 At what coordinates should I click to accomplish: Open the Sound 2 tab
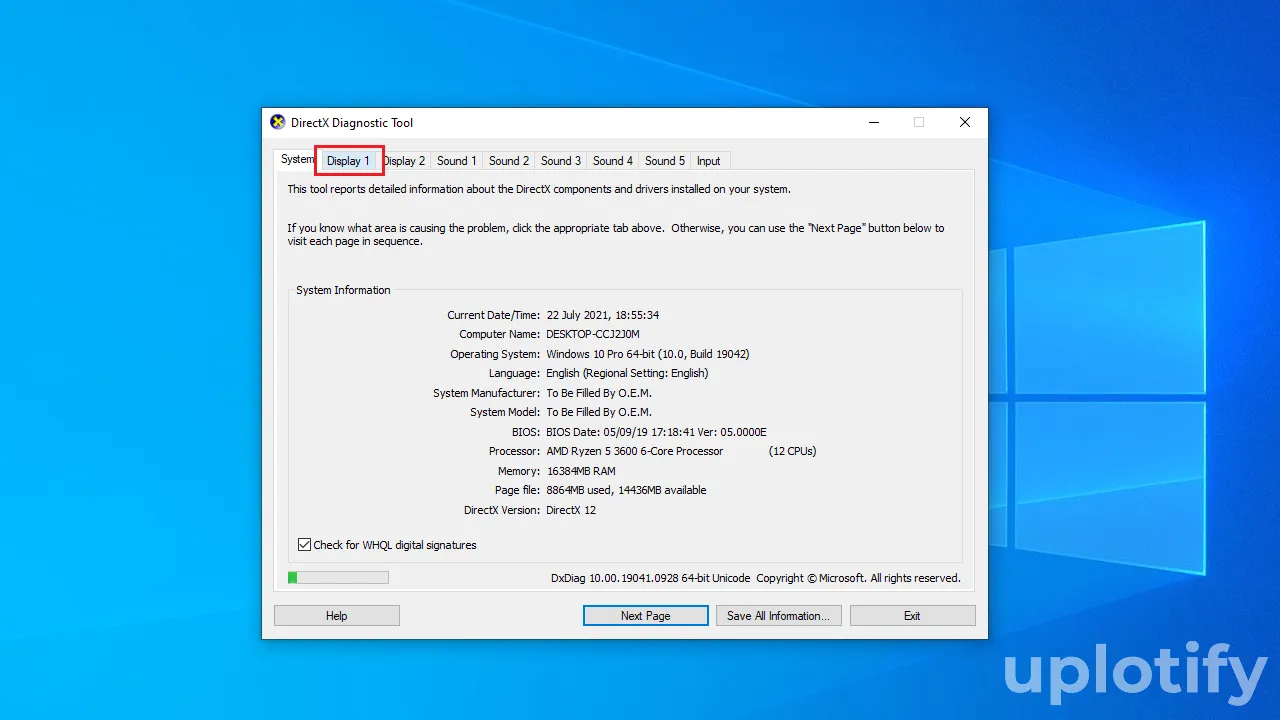(x=509, y=161)
